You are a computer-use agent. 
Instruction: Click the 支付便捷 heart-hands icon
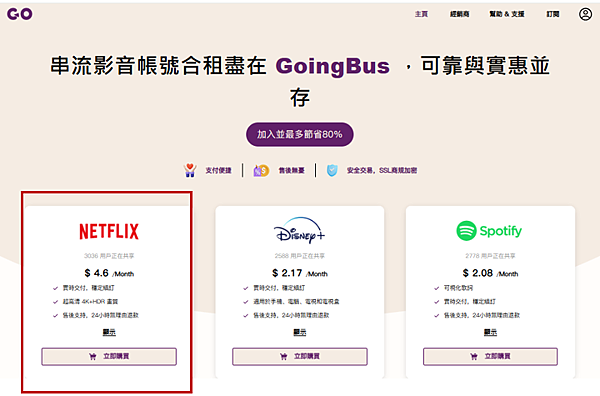[190, 170]
